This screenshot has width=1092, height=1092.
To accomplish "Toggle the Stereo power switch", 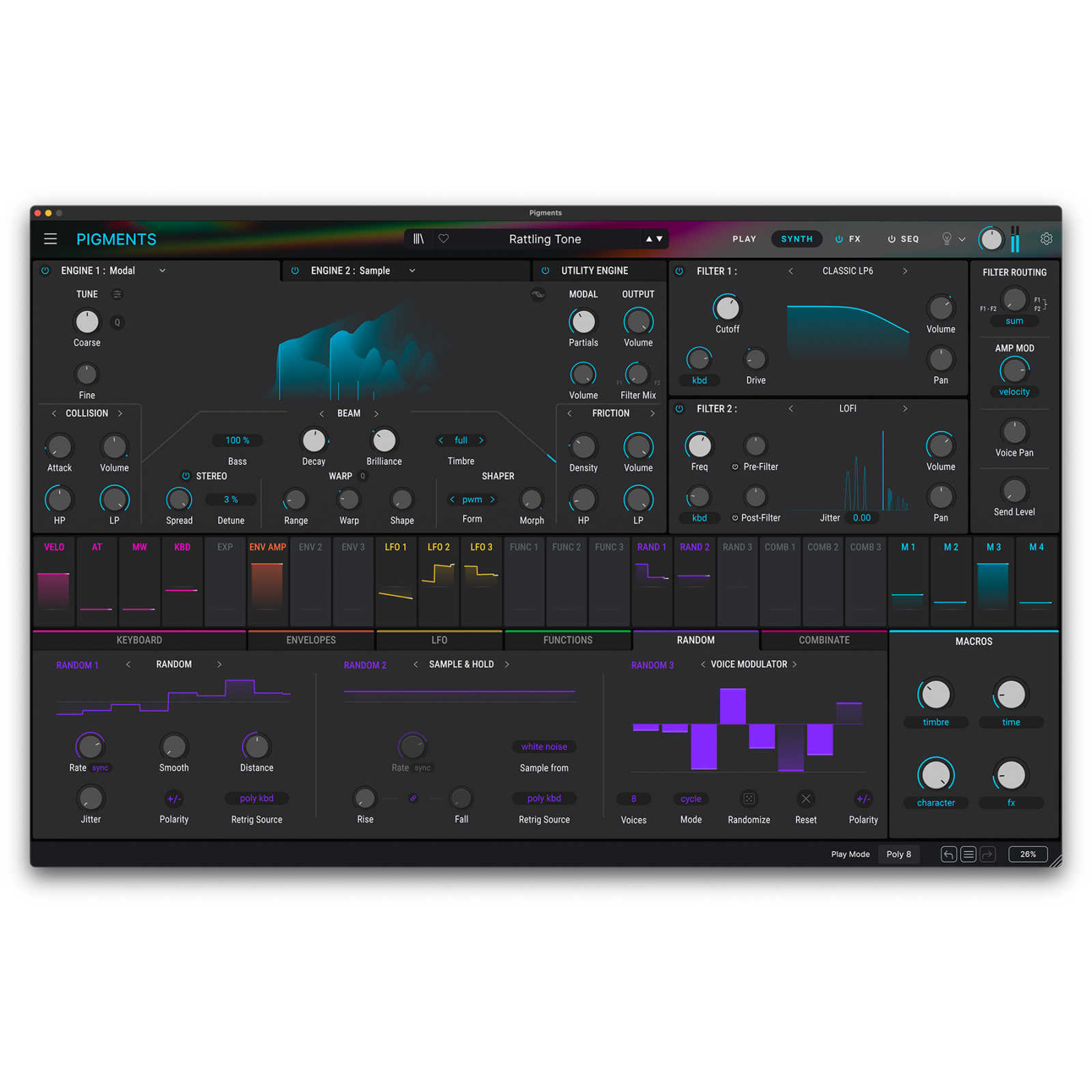I will pos(186,476).
